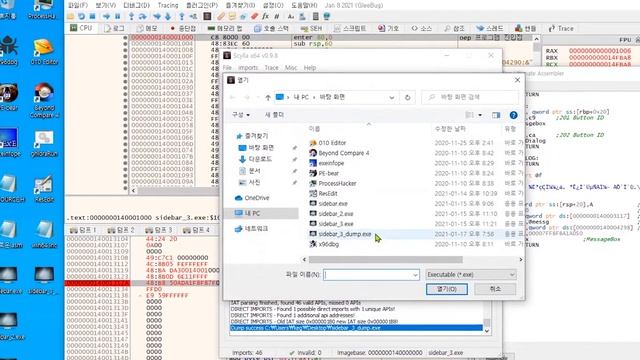This screenshot has height=360, width=640.
Task: Click the highlighted Dump success log line
Action: coord(356,328)
